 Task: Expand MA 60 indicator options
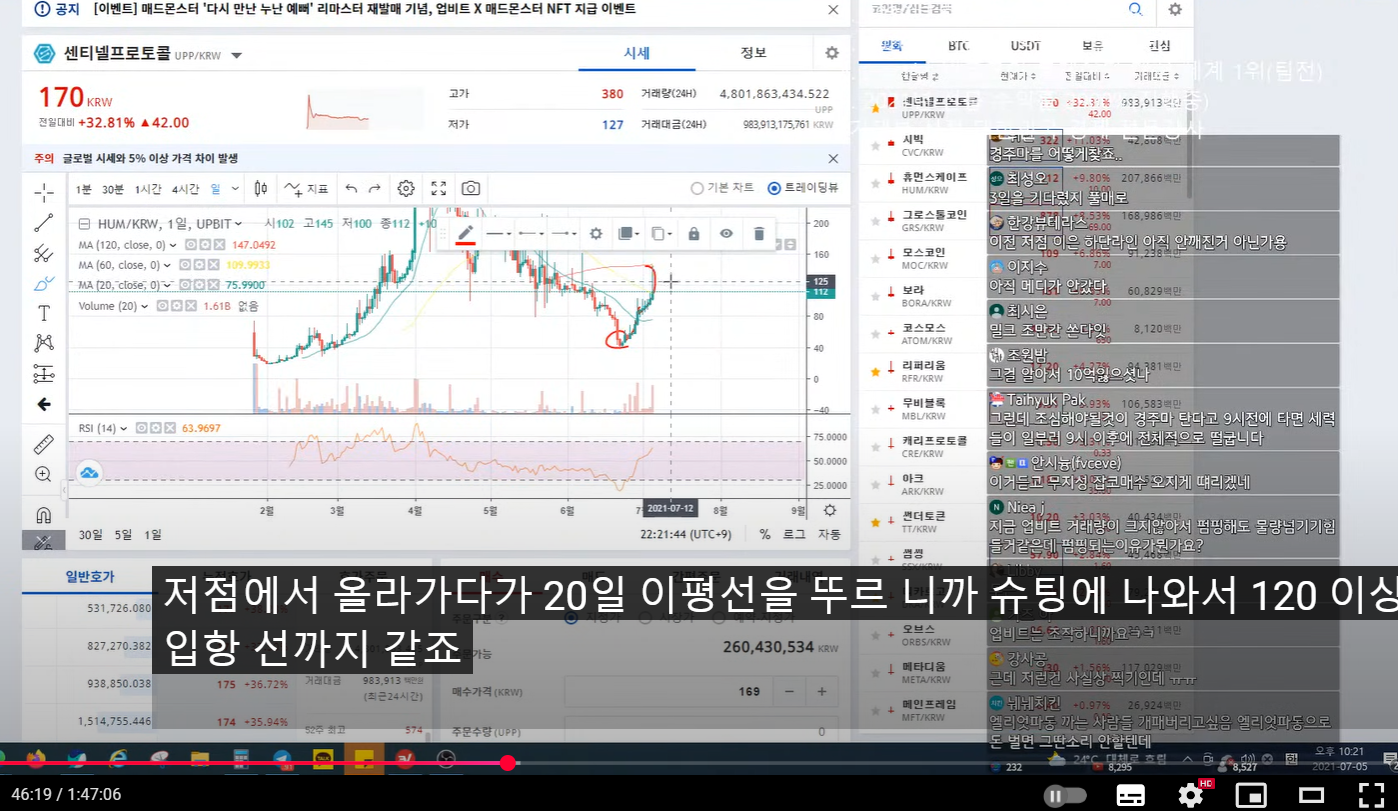(x=167, y=265)
